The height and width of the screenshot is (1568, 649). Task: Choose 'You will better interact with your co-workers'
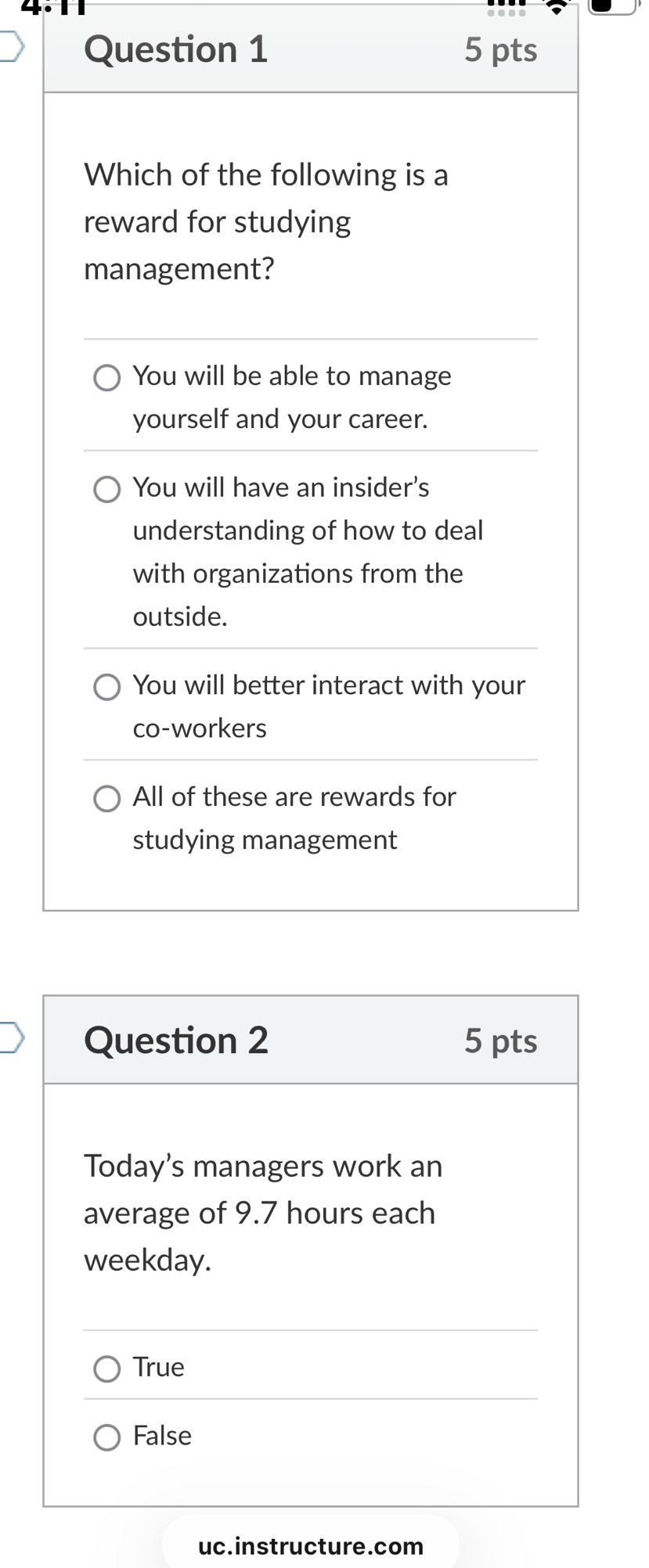click(106, 687)
